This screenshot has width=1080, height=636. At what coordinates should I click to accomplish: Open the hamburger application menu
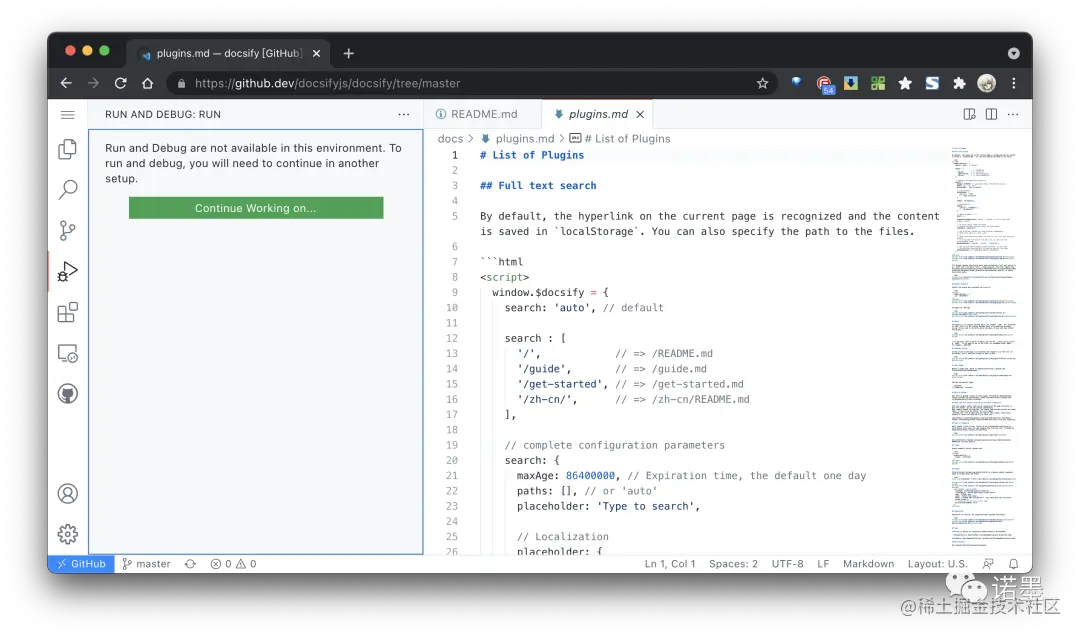point(68,114)
